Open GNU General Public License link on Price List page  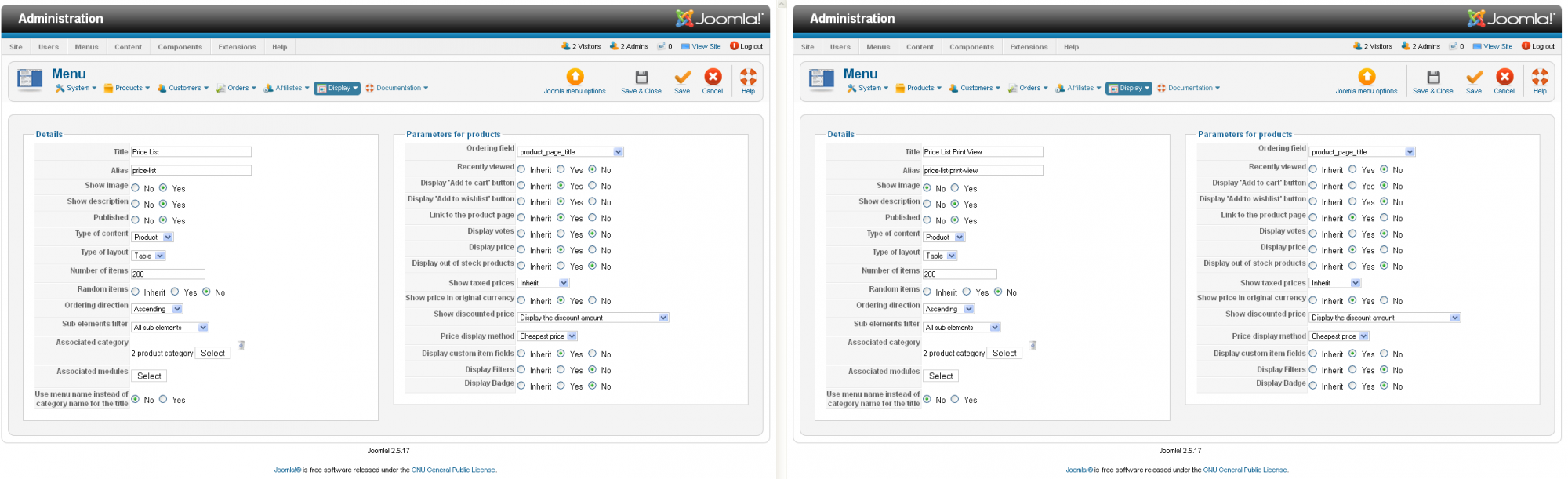tap(453, 470)
